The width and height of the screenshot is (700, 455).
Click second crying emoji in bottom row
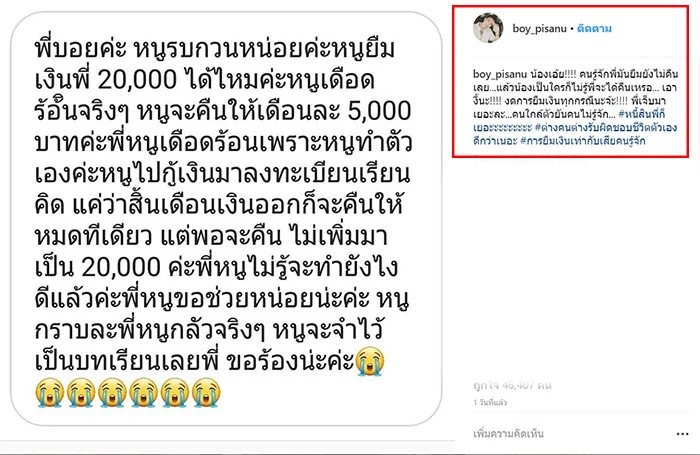(x=81, y=392)
